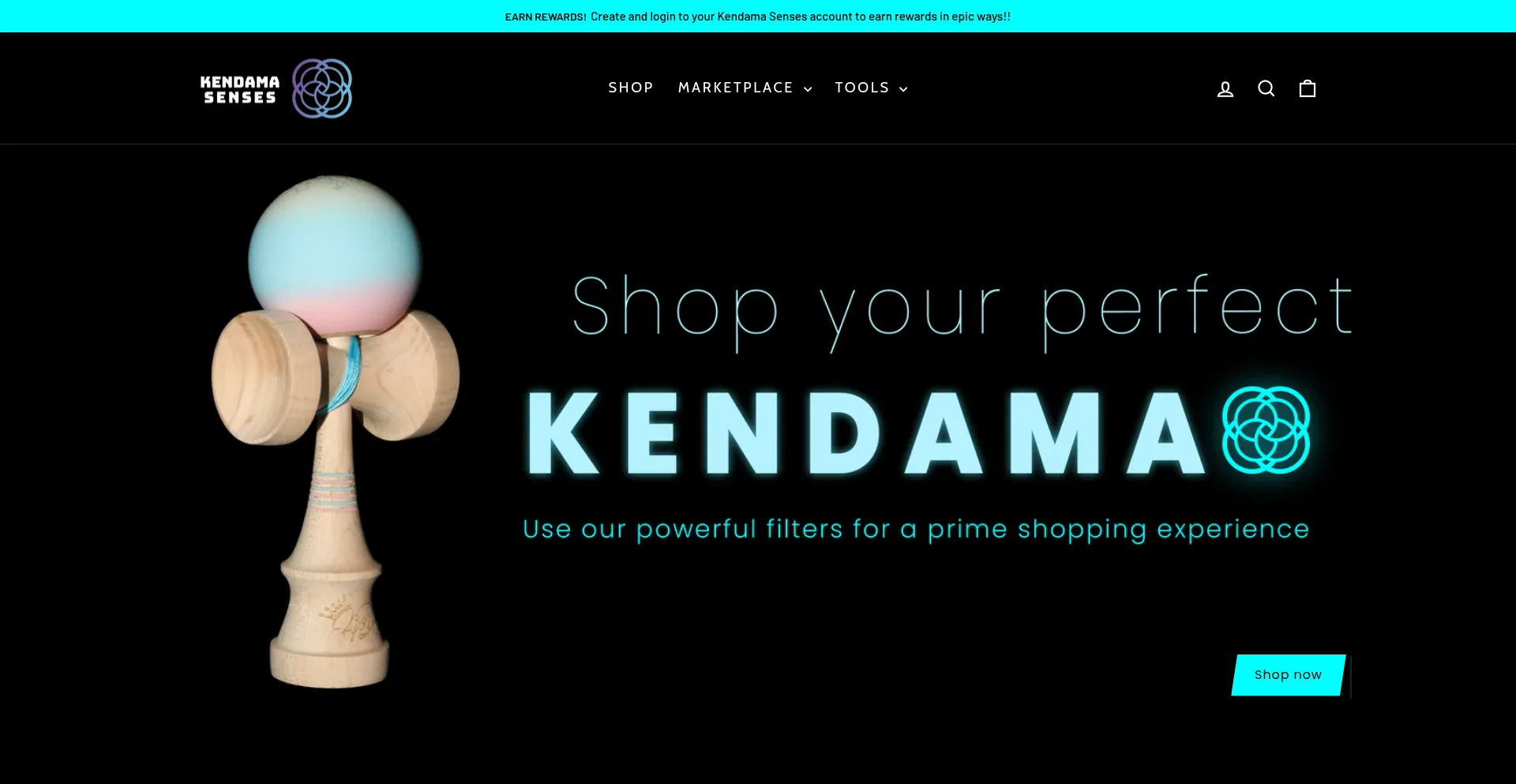Click the Use our powerful filters tagline

pyautogui.click(x=916, y=529)
